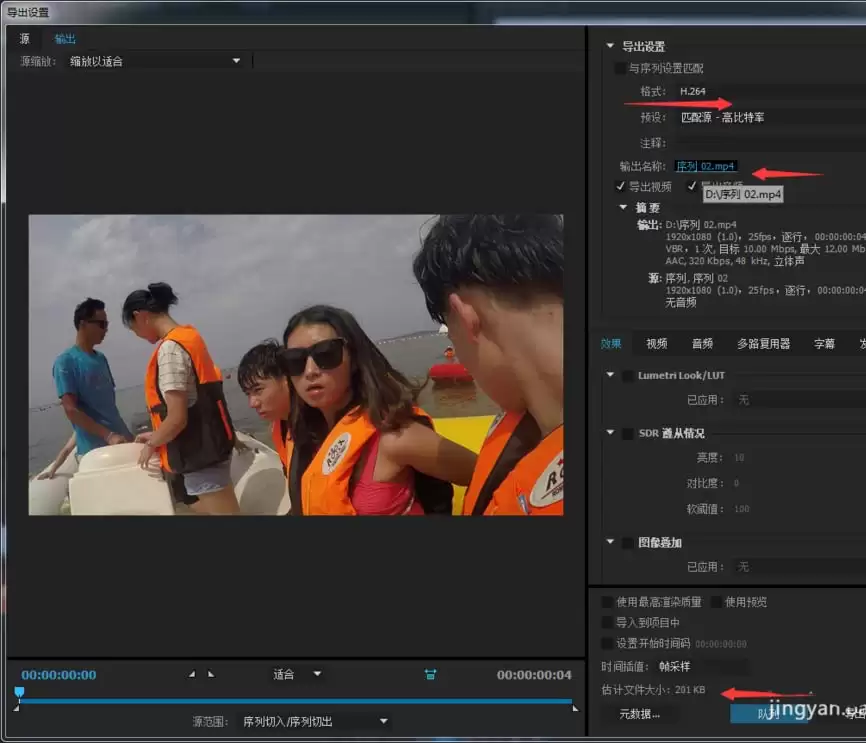Image resolution: width=866 pixels, height=743 pixels.
Task: Toggle the 导出视频 checkbox
Action: pos(620,187)
